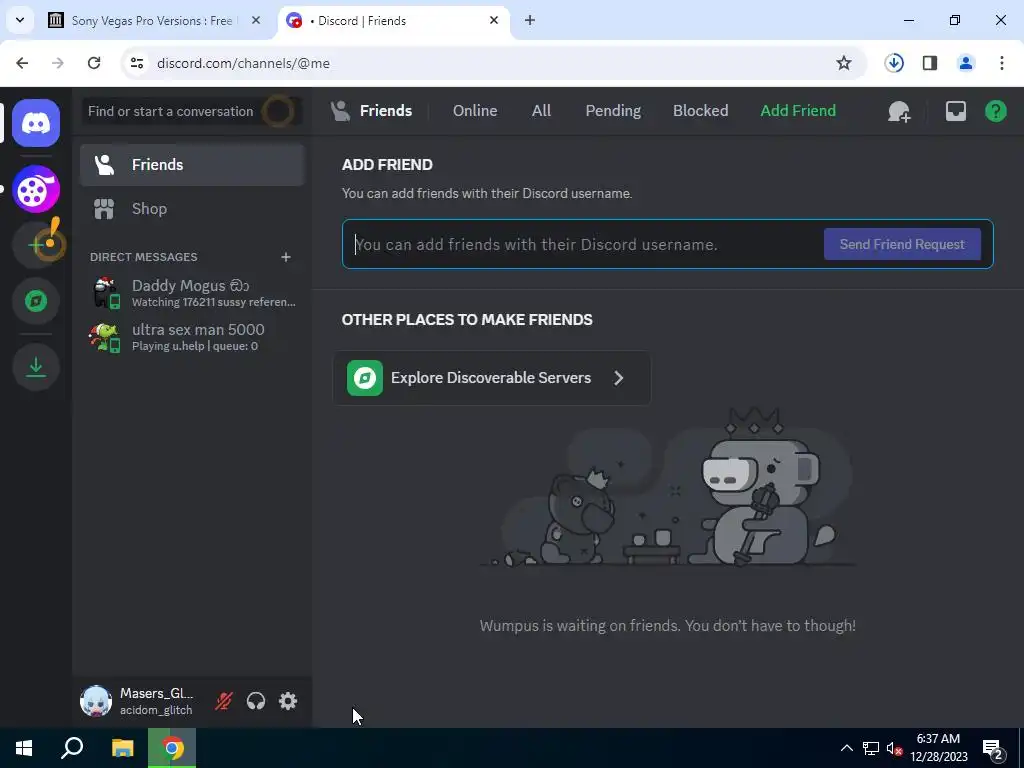Open tab search dropdown arrow
This screenshot has height=768, width=1024.
[x=20, y=21]
